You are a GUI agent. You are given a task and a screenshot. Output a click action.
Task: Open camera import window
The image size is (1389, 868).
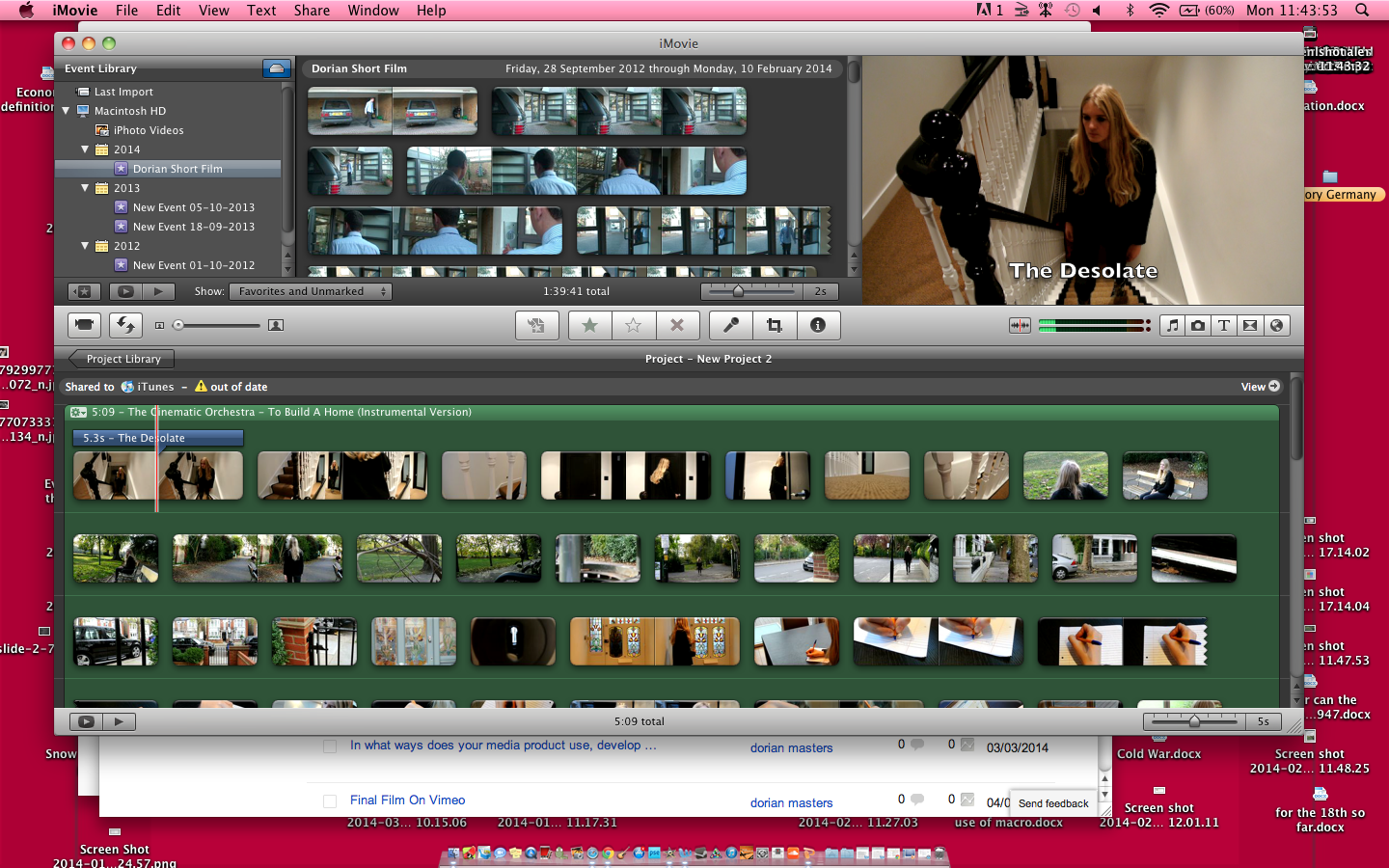point(84,325)
